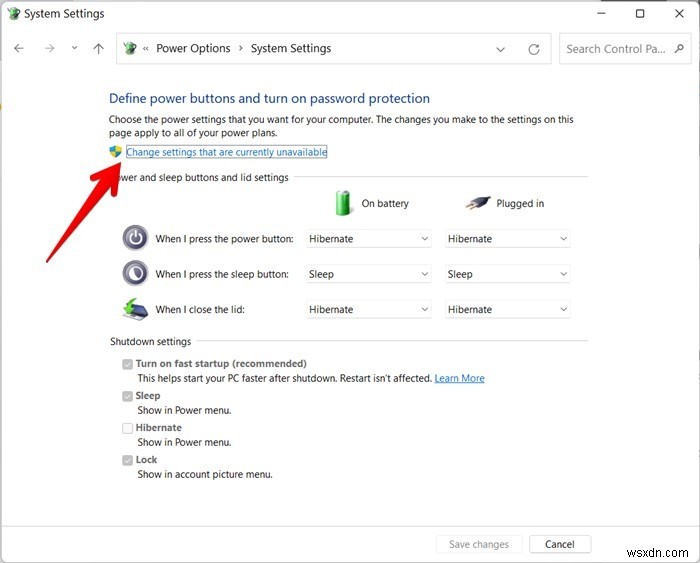The width and height of the screenshot is (700, 563).
Task: Click the 'Plugged in' column label
Action: pos(520,203)
